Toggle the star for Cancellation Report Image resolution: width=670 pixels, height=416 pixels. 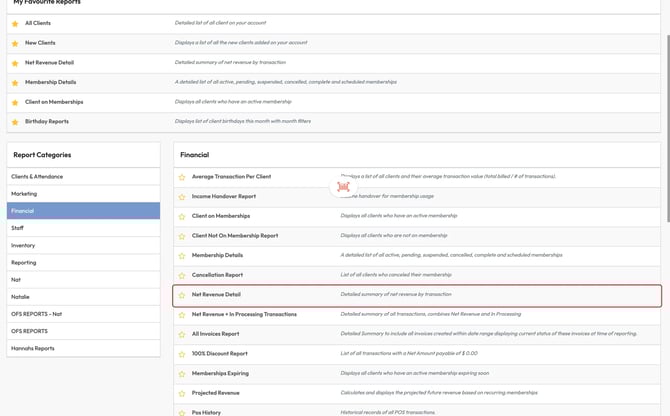(x=182, y=275)
